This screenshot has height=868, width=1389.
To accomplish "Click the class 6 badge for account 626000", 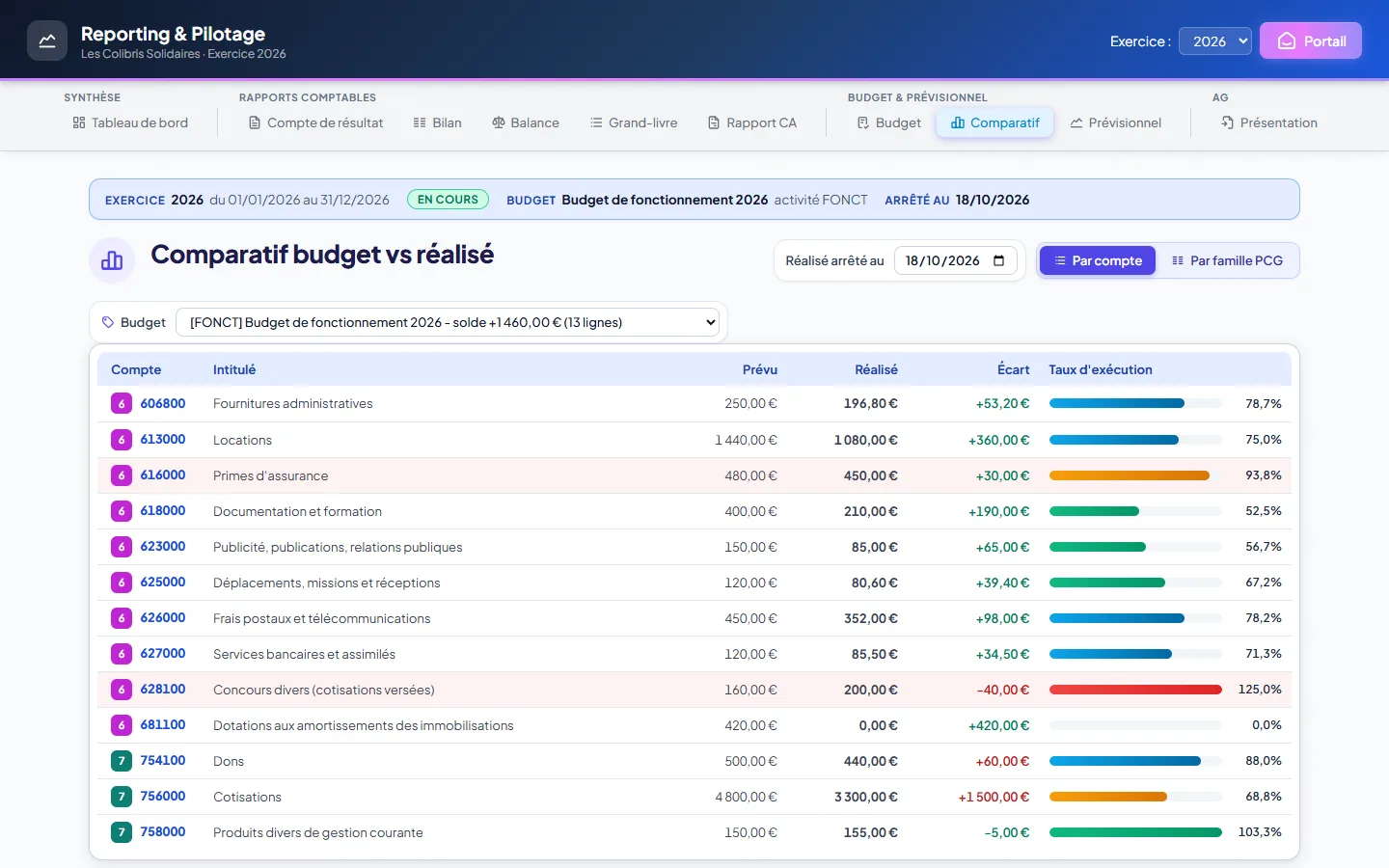I will point(122,618).
